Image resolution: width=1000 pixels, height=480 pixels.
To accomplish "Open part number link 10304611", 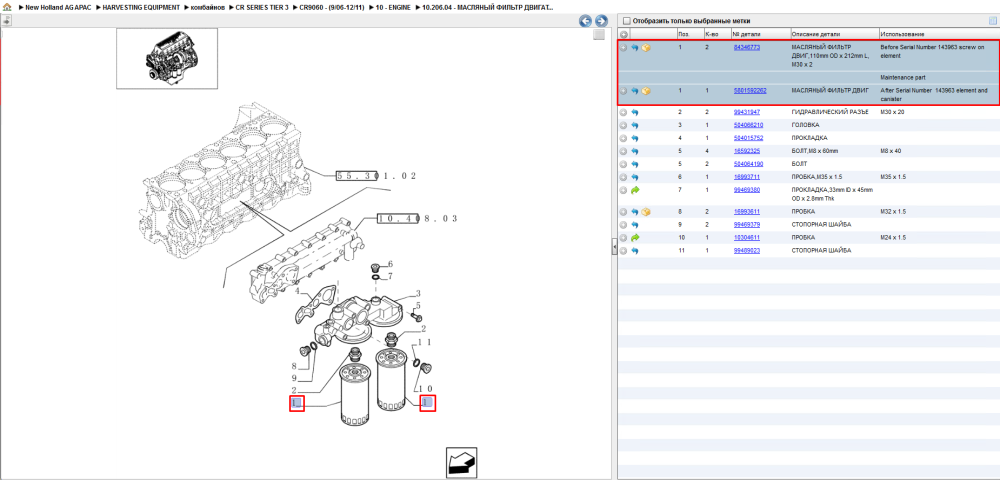I will (747, 238).
